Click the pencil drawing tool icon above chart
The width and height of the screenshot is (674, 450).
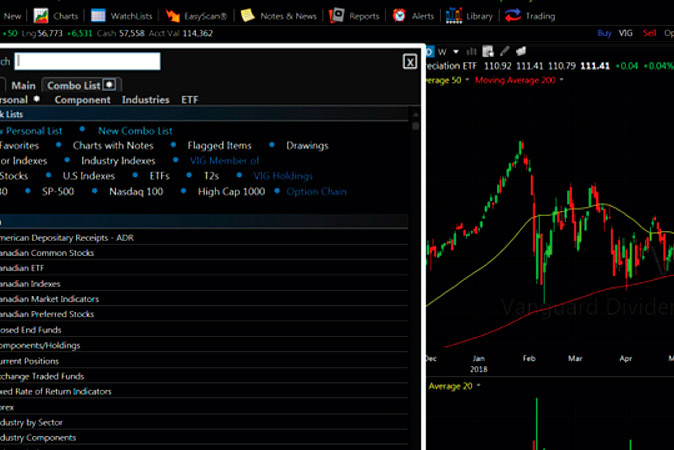[504, 51]
